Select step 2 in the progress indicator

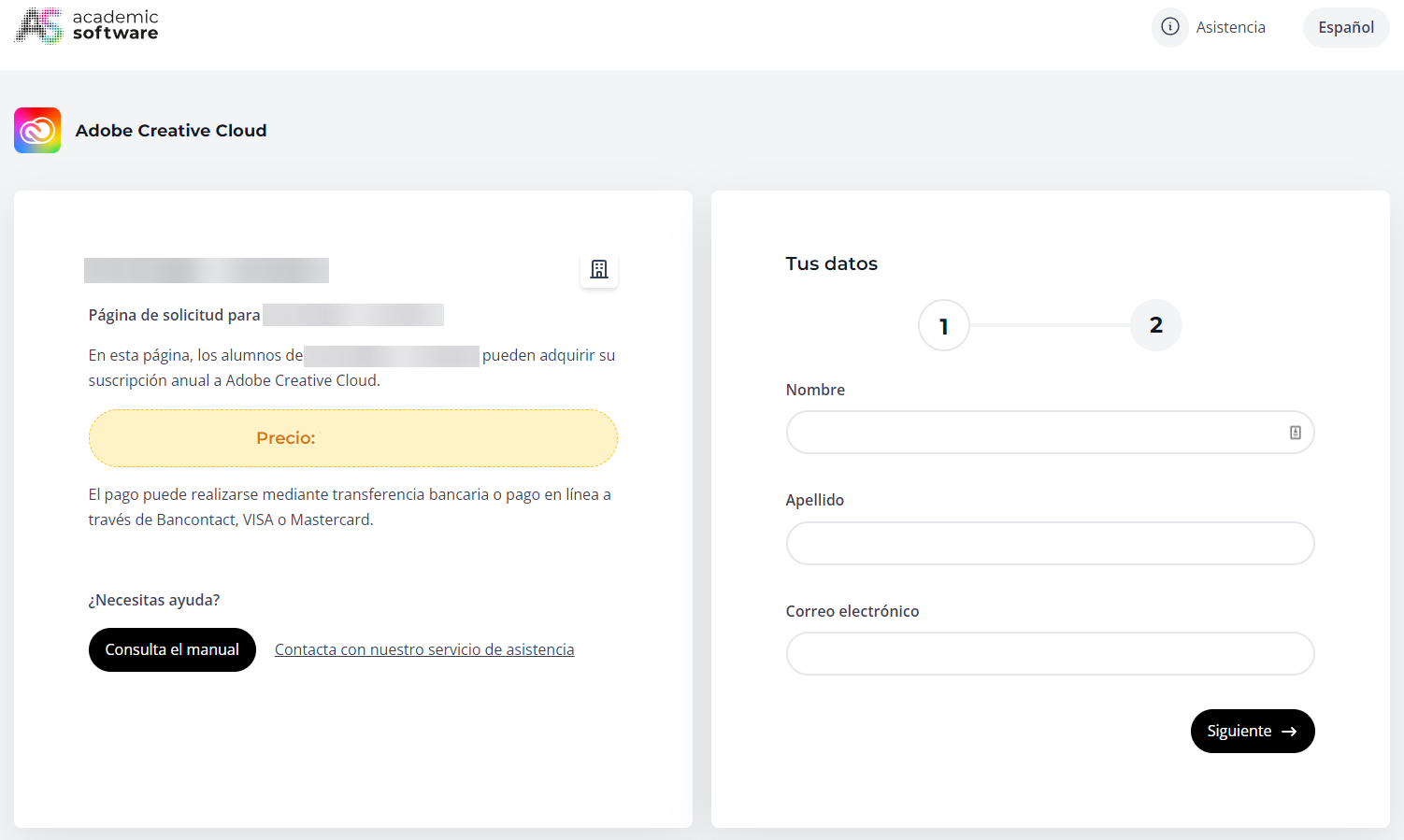pyautogui.click(x=1155, y=325)
